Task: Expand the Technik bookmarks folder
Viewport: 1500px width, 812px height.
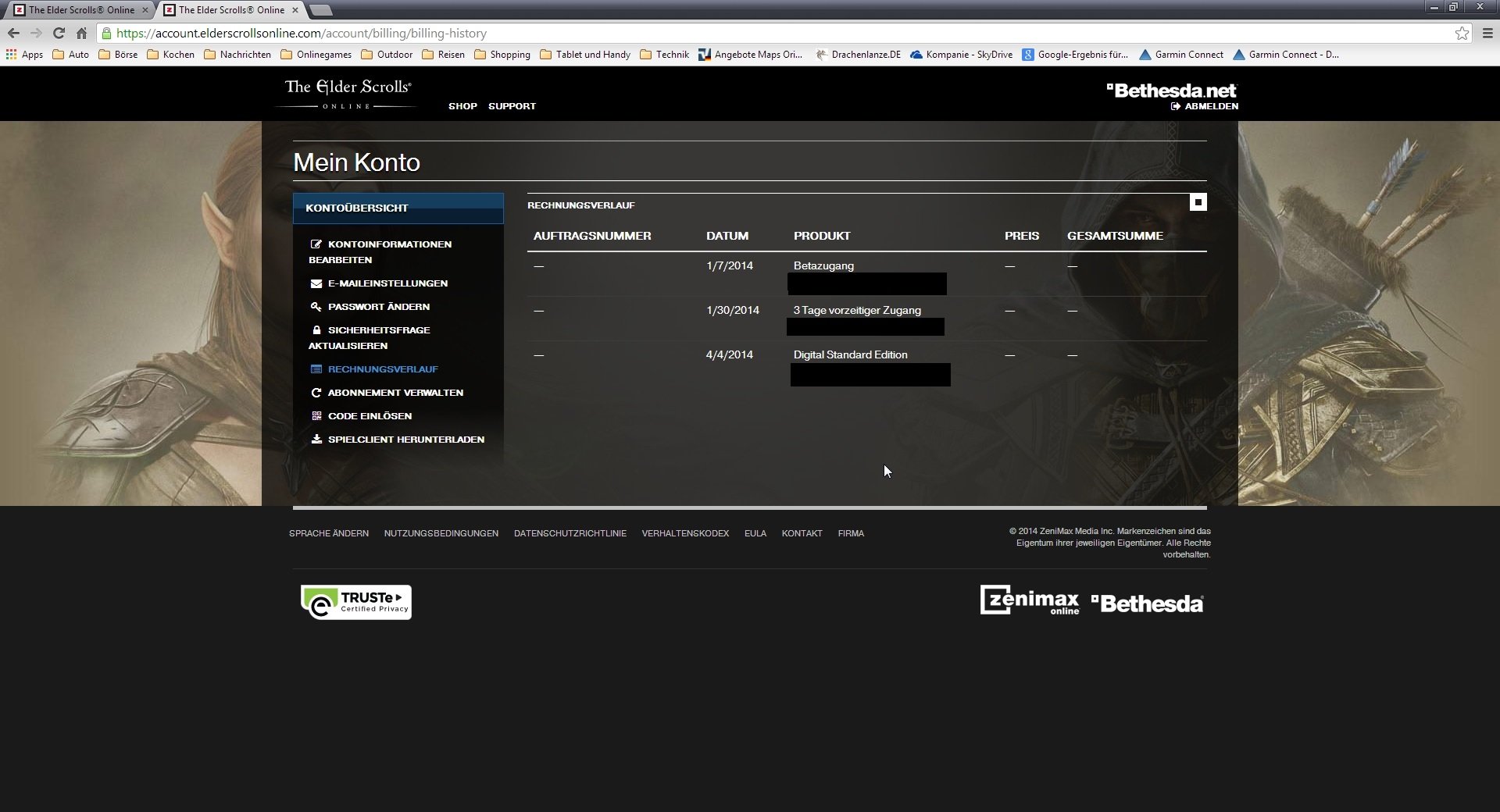Action: [664, 55]
